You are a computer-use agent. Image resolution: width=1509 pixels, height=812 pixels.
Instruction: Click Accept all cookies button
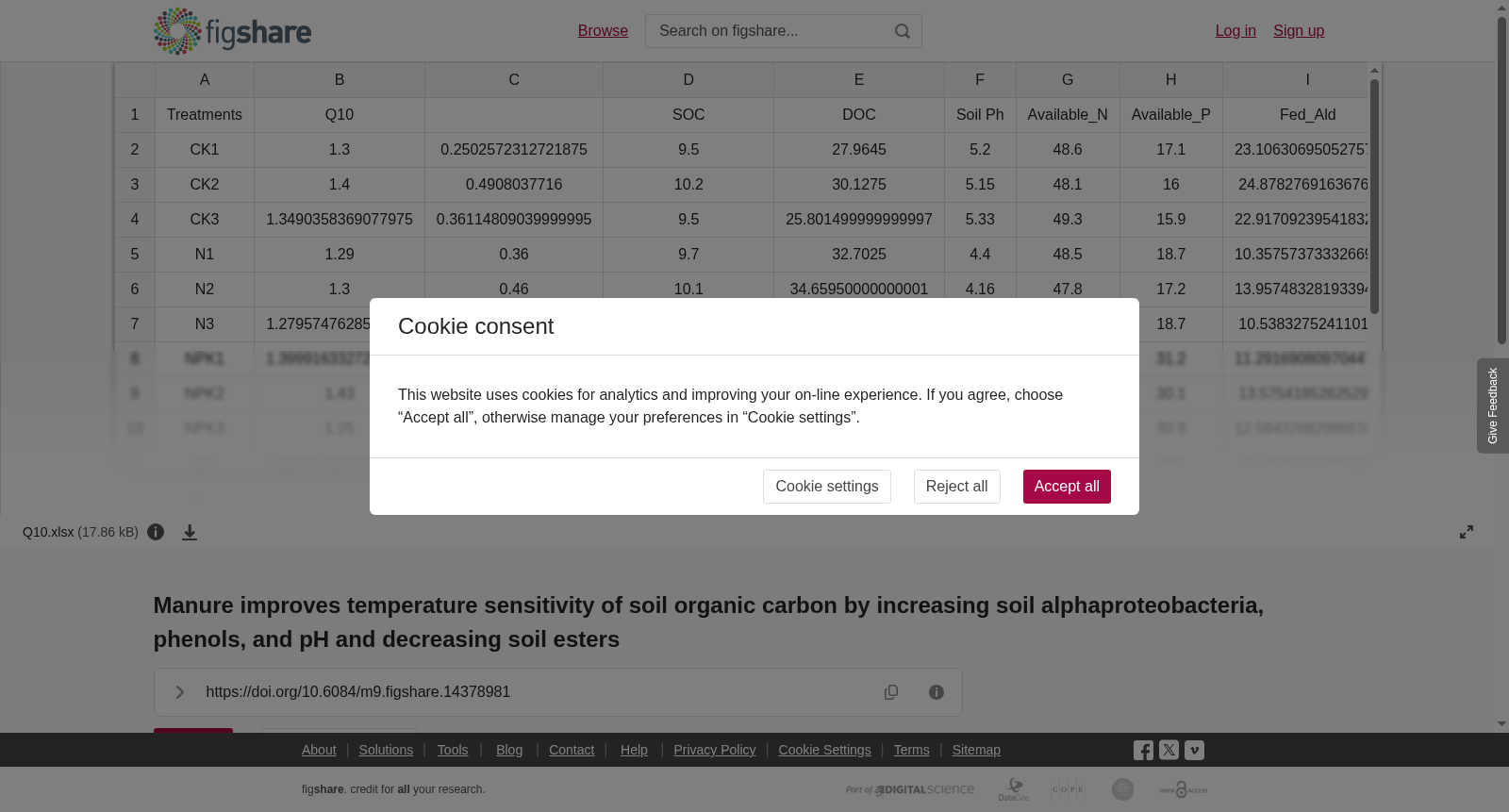pos(1067,487)
